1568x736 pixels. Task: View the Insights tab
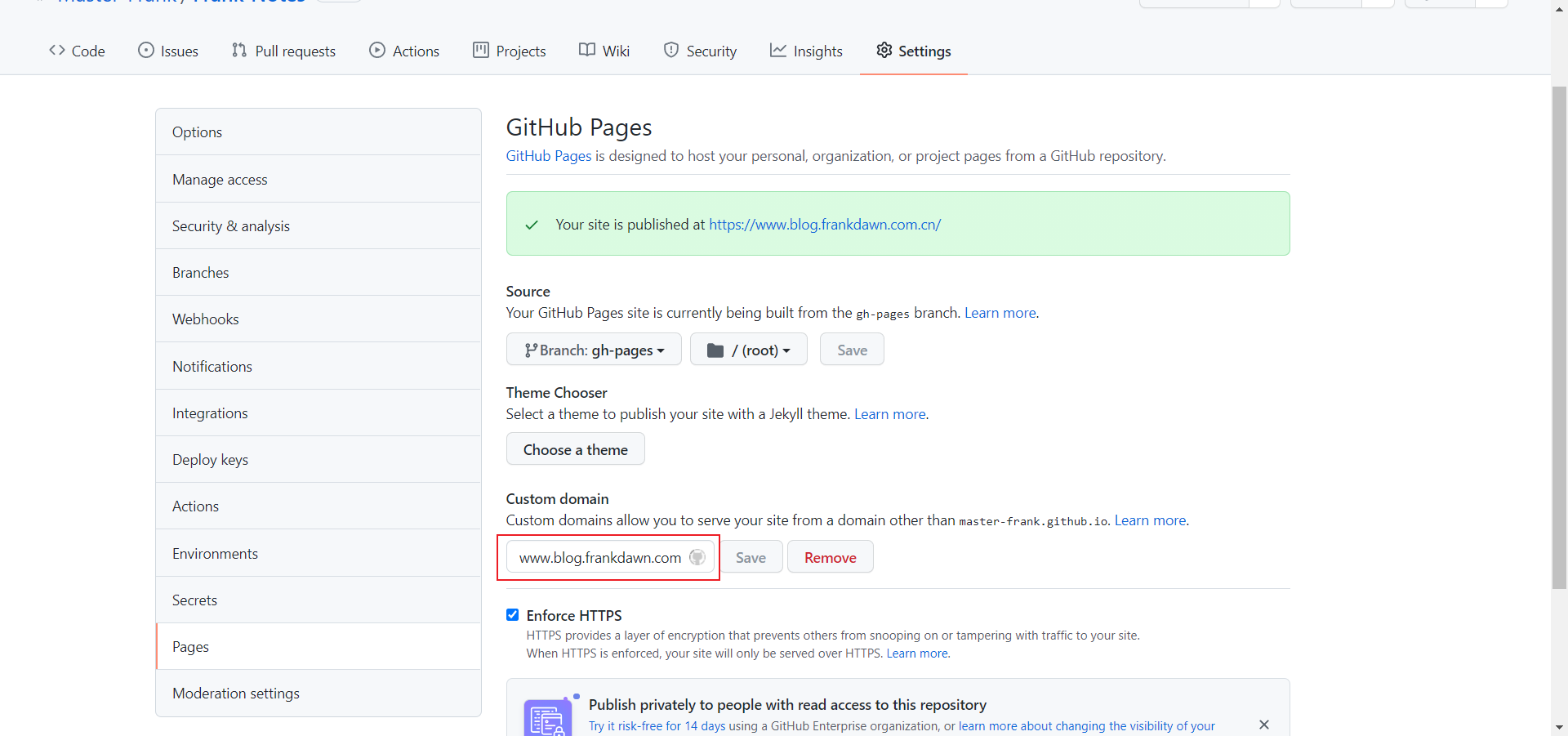point(806,51)
